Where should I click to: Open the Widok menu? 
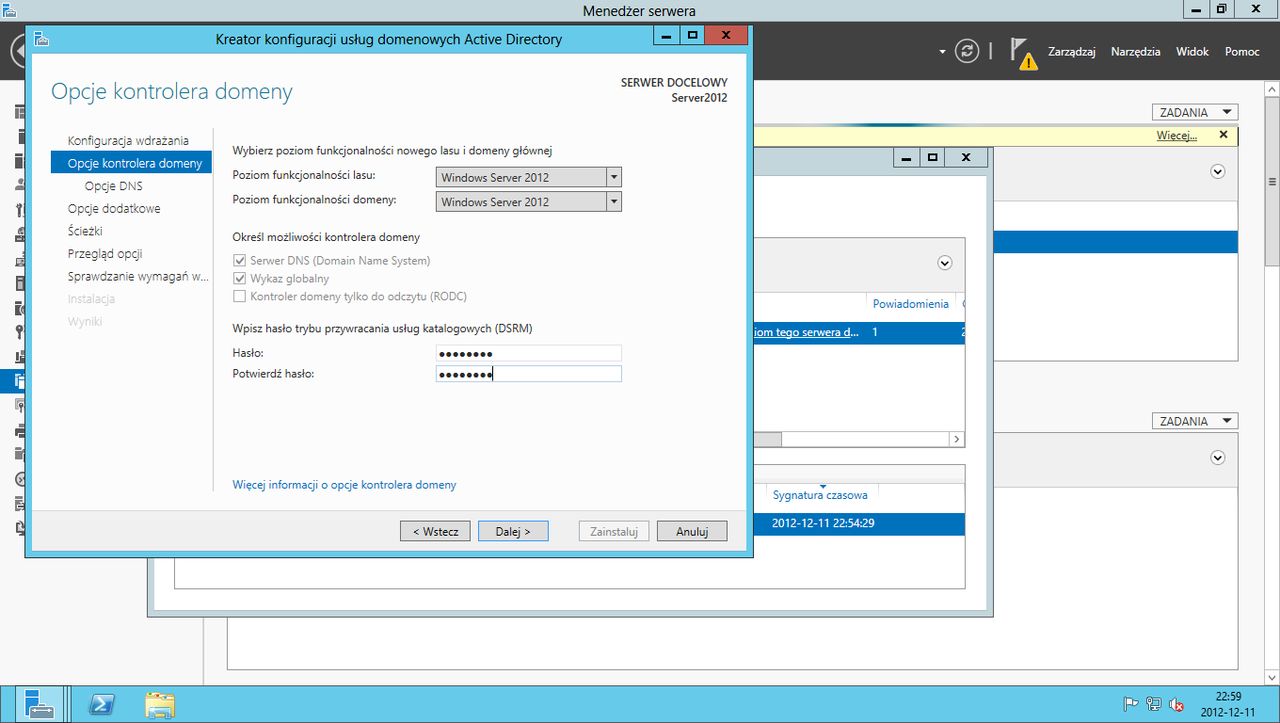[1192, 52]
